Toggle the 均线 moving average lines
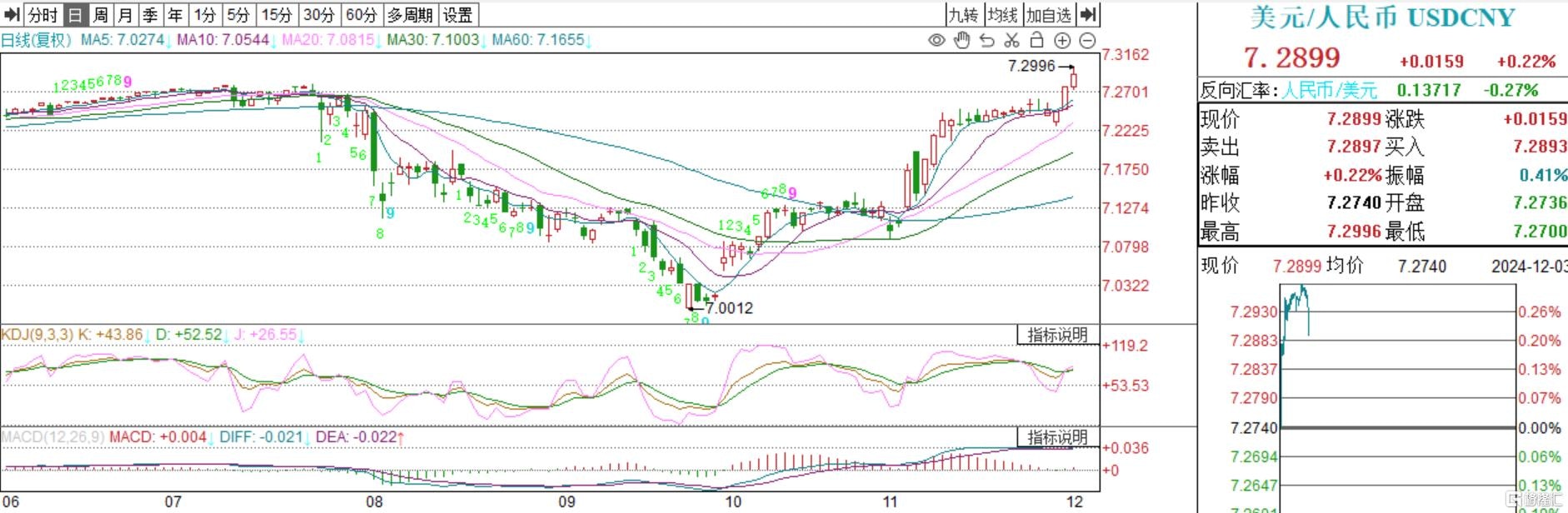This screenshot has height=513, width=1568. pyautogui.click(x=1002, y=15)
